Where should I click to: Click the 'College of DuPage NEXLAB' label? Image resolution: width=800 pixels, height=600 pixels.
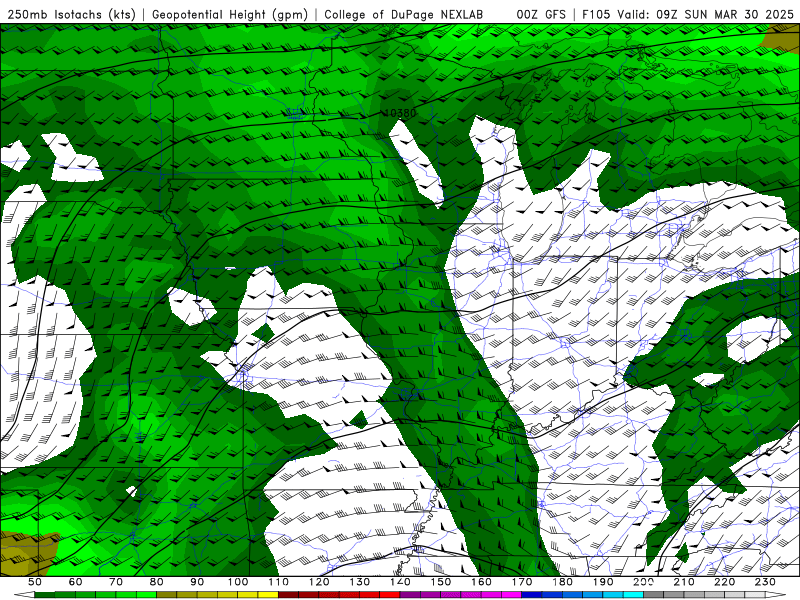pos(404,15)
